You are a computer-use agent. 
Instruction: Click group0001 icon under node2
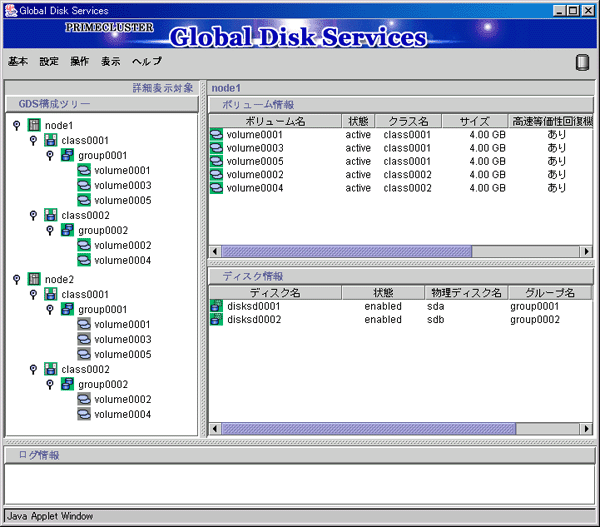pos(67,309)
